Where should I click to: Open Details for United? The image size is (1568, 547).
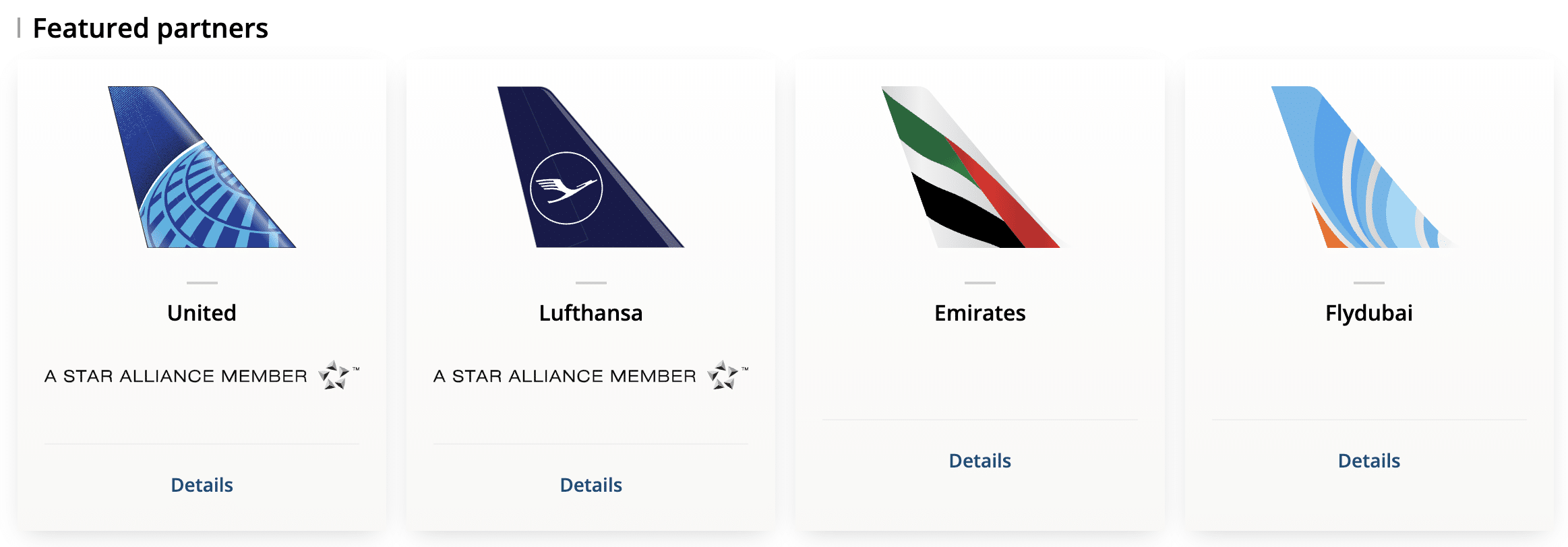coord(202,485)
